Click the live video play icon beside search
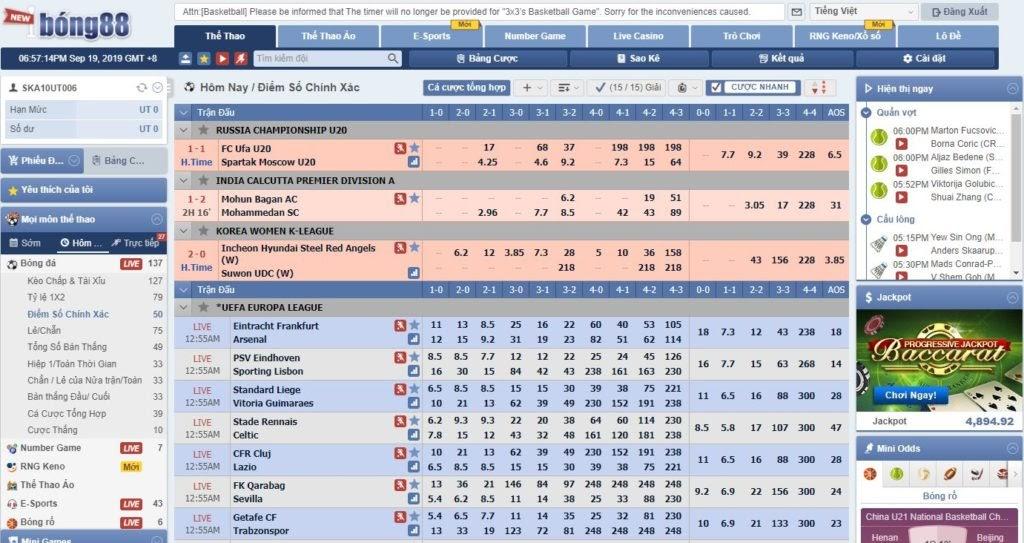This screenshot has width=1024, height=543. [x=223, y=59]
